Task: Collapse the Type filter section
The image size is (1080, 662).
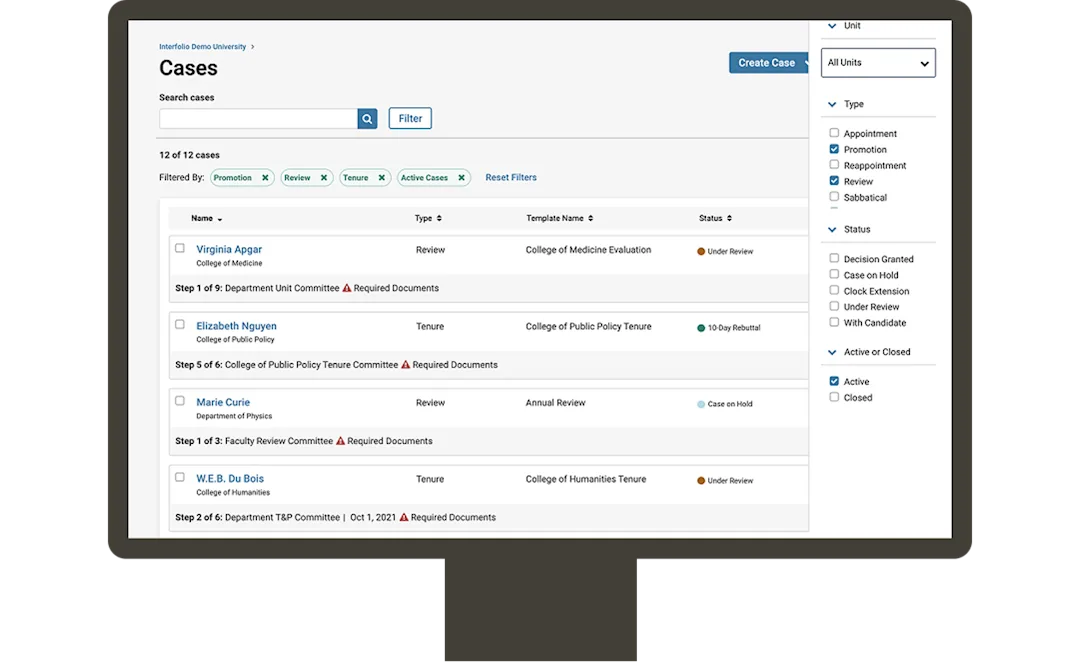Action: [832, 104]
